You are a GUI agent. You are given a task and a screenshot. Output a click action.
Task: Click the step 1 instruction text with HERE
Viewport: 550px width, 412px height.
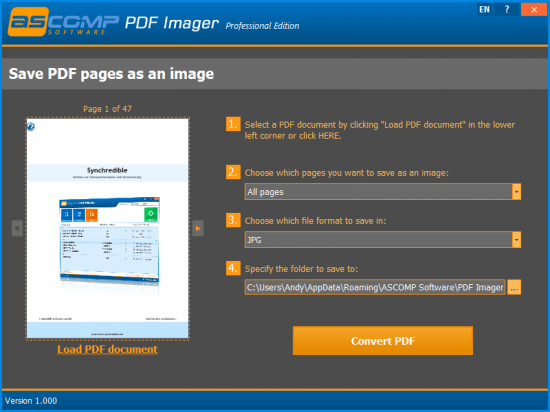(x=380, y=130)
